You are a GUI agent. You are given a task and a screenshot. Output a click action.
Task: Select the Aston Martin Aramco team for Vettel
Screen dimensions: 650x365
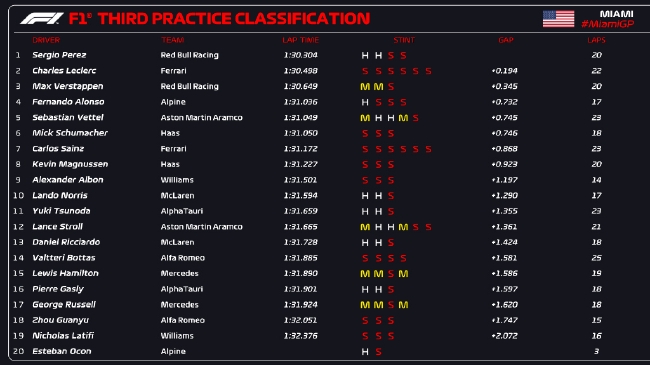click(201, 117)
